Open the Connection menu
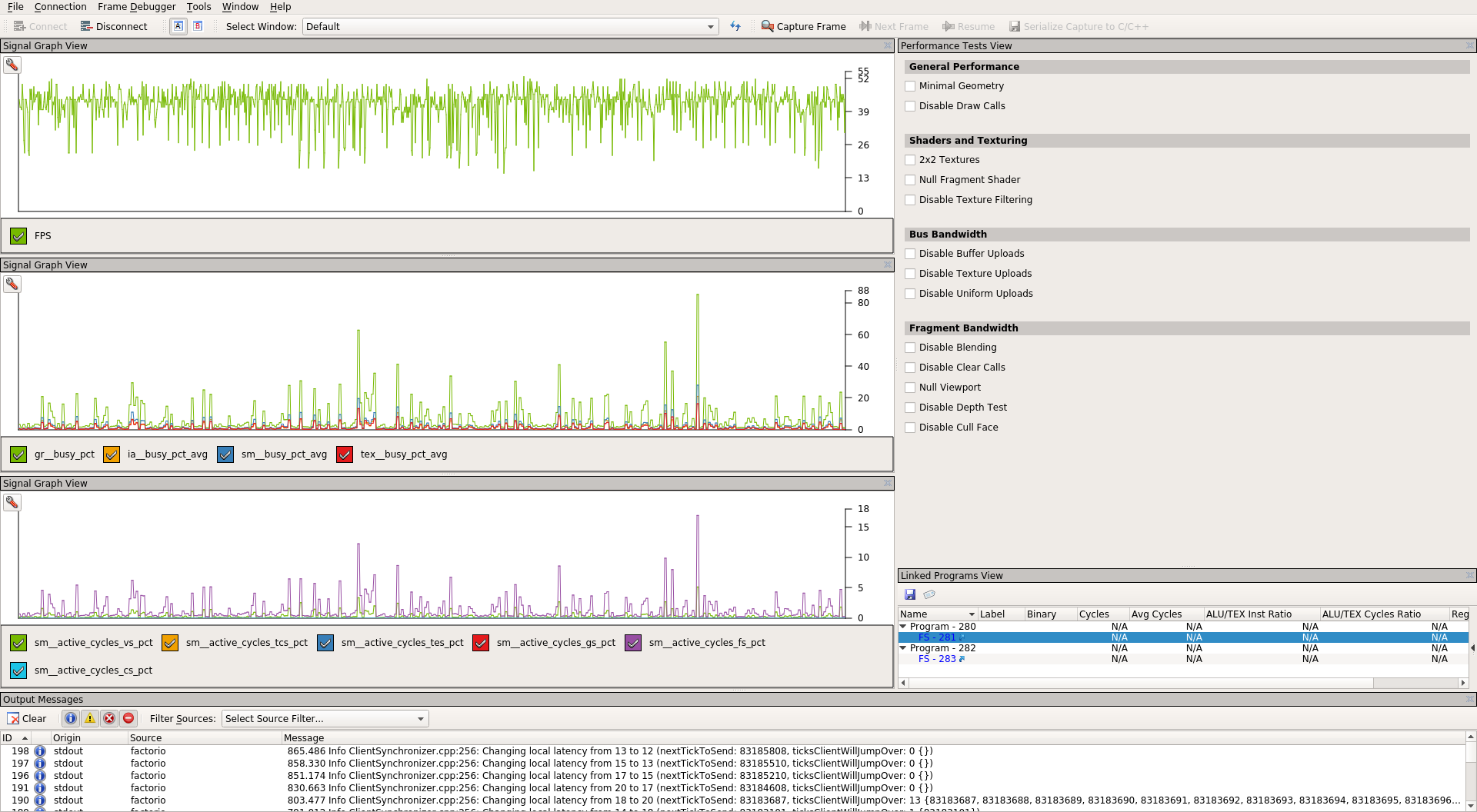Screen dimensions: 1477x812 pyautogui.click(x=60, y=6)
